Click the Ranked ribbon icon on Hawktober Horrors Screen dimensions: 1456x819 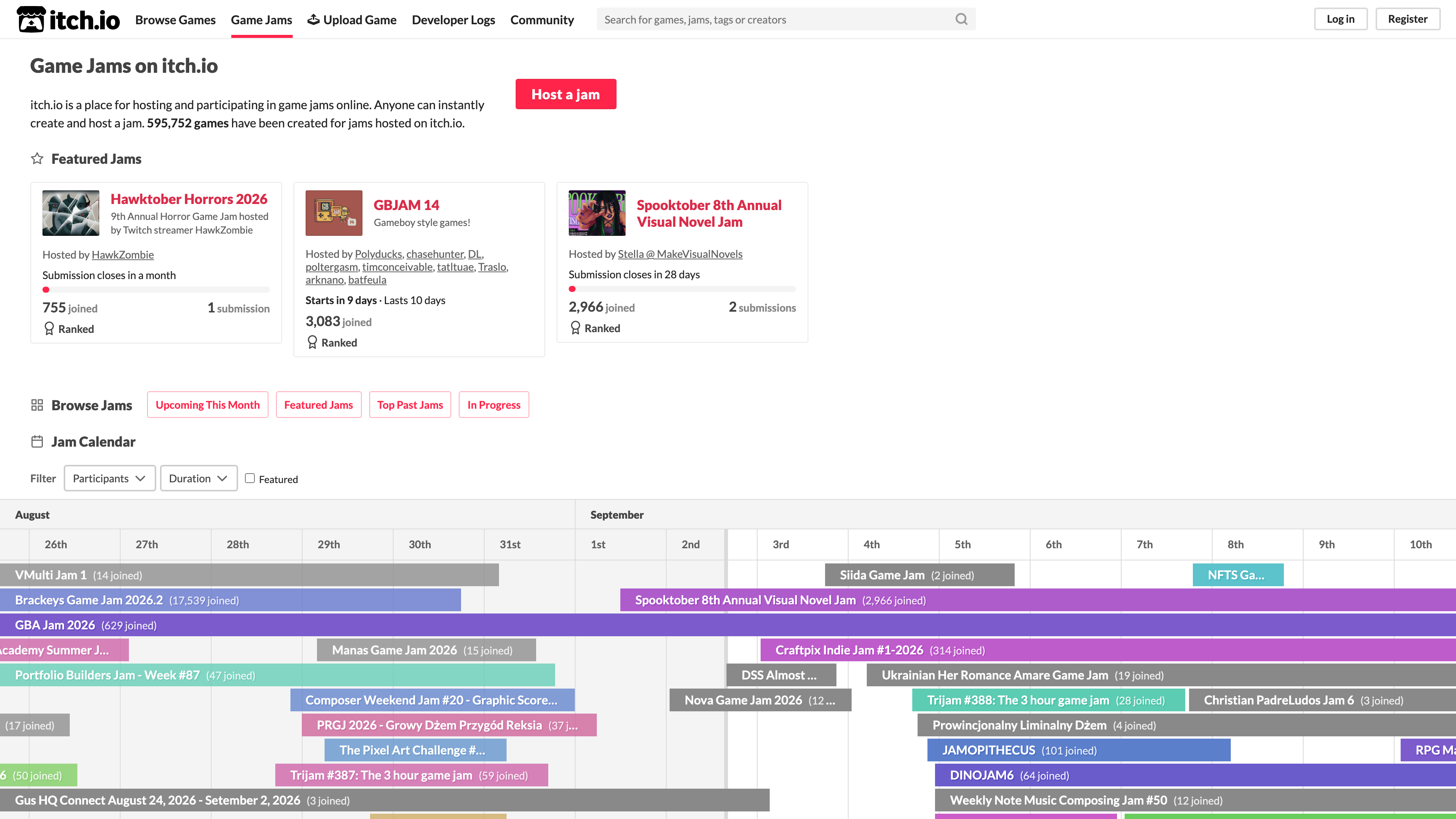click(x=49, y=329)
